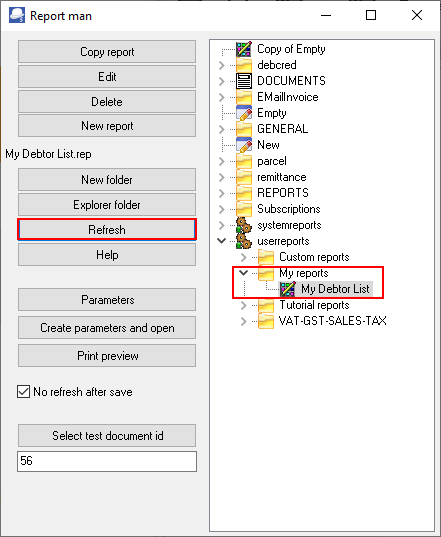Image resolution: width=441 pixels, height=537 pixels.
Task: Click the systemreports gears icon
Action: pyautogui.click(x=244, y=225)
